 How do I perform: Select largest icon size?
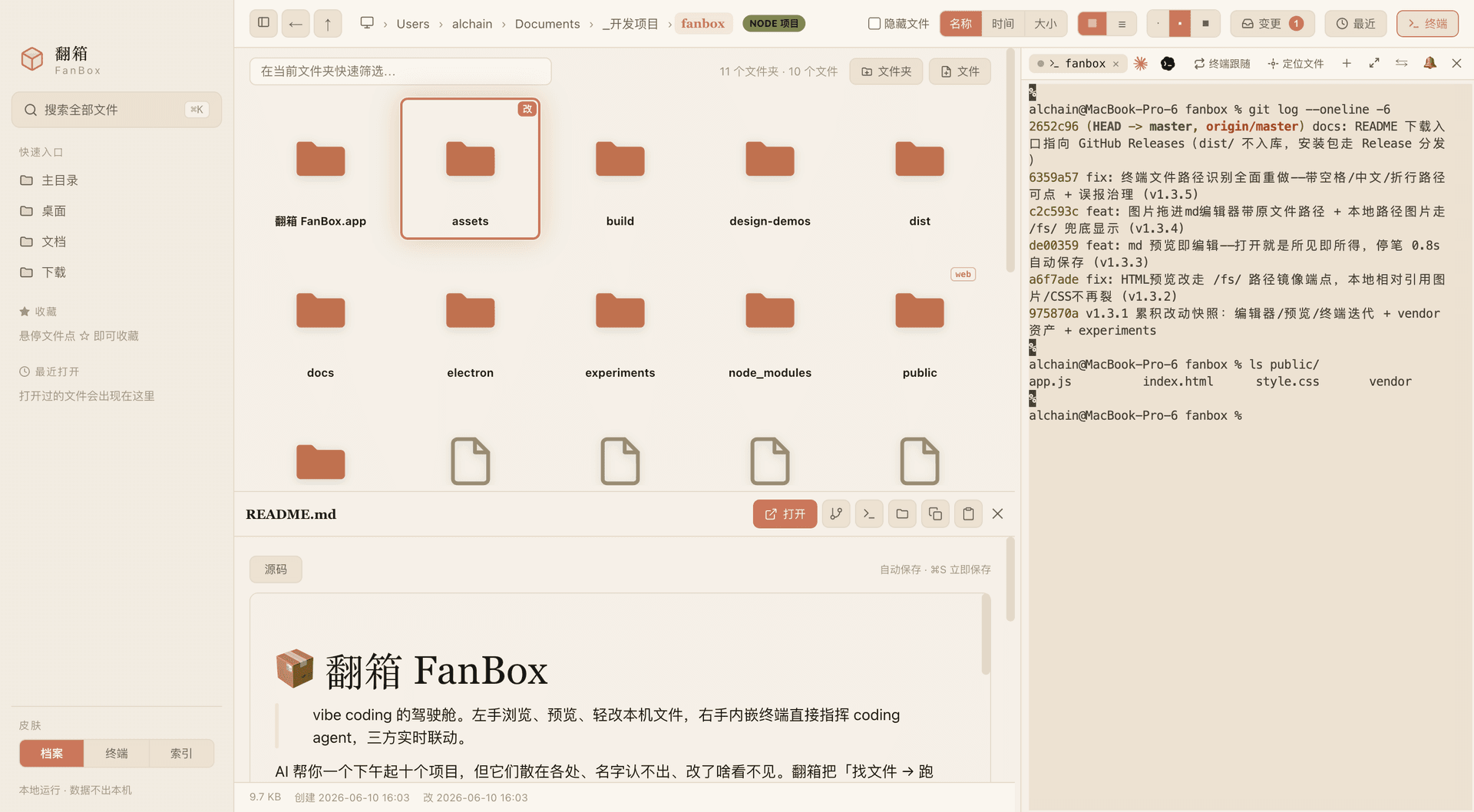[1205, 24]
